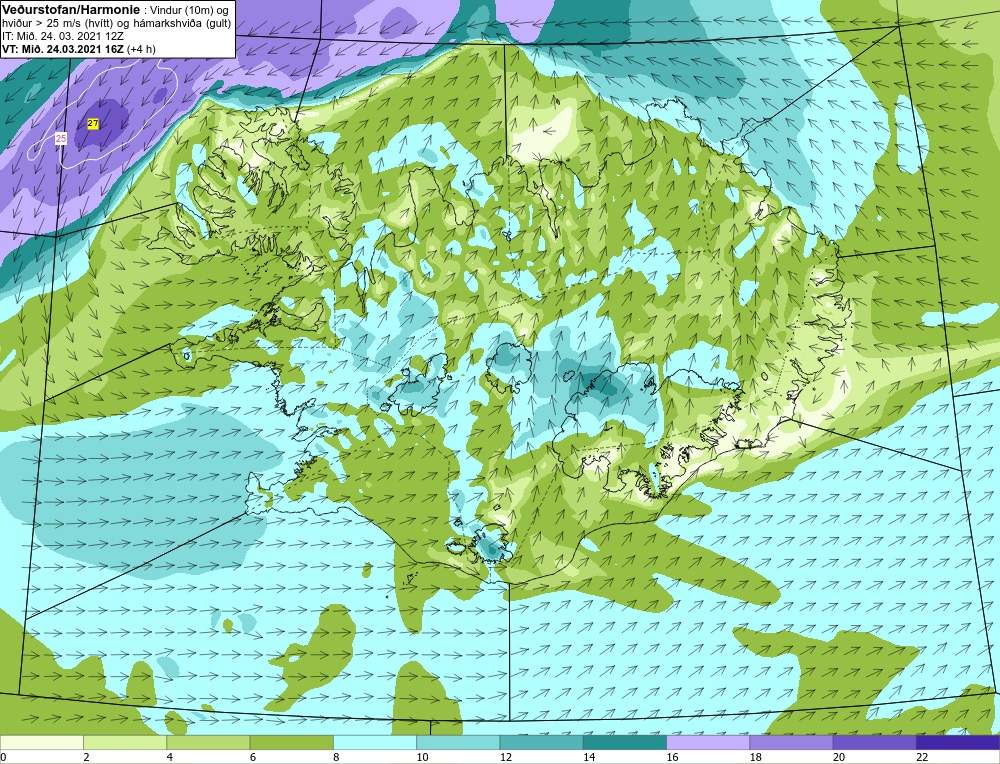Viewport: 1000px width, 764px height.
Task: Pick the turquoise 10–12 legend swatch
Action: click(458, 742)
